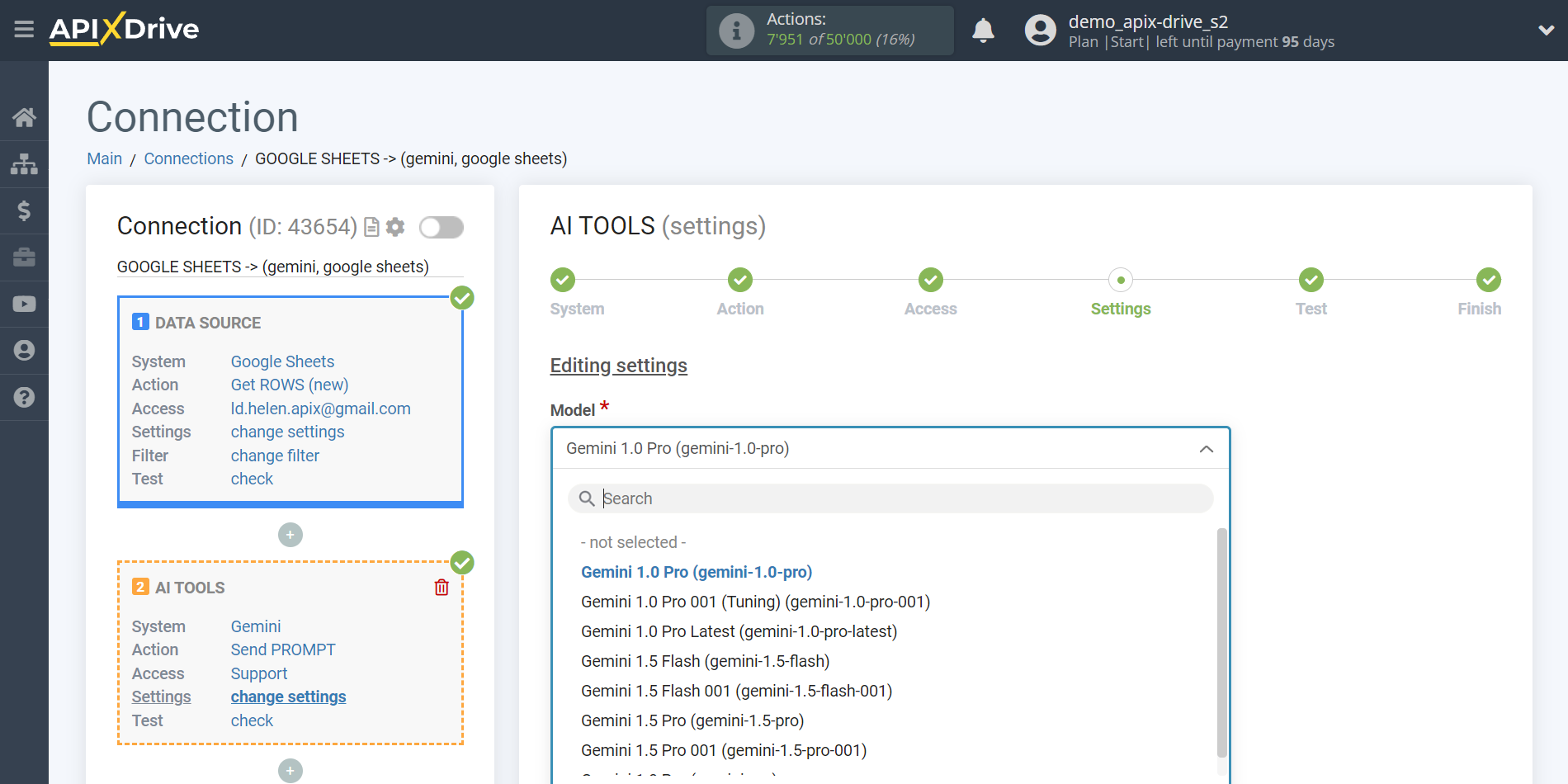Select the '- not selected -' option
Image resolution: width=1568 pixels, height=784 pixels.
(634, 542)
